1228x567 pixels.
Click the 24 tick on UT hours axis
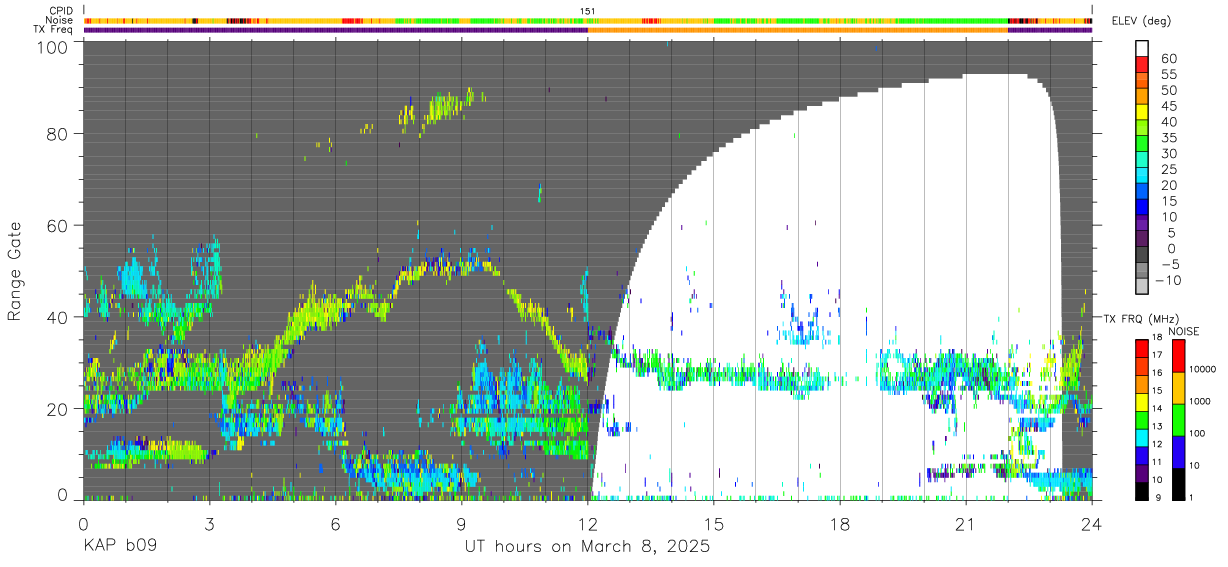pos(1092,522)
